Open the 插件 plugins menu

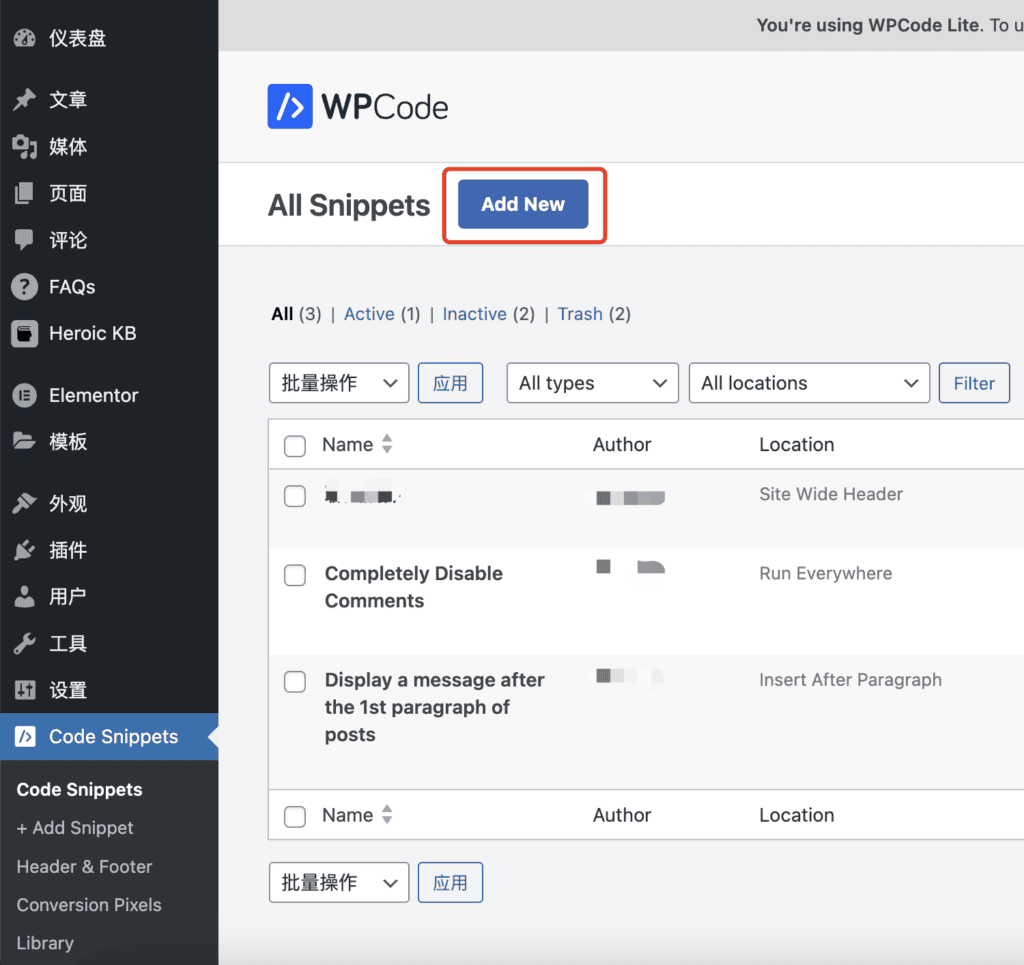[x=68, y=550]
